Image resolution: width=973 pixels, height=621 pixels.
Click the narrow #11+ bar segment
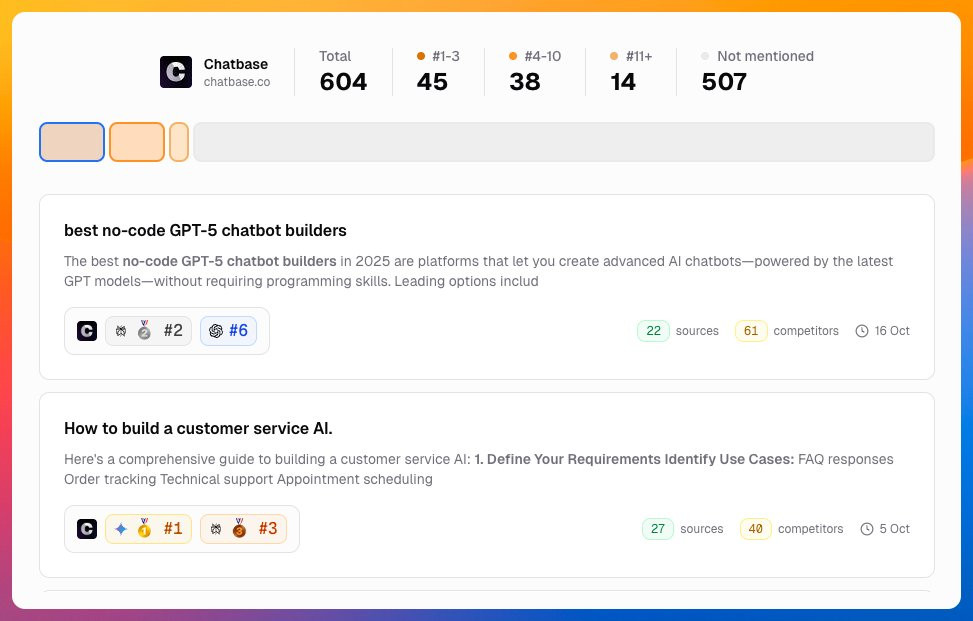179,142
